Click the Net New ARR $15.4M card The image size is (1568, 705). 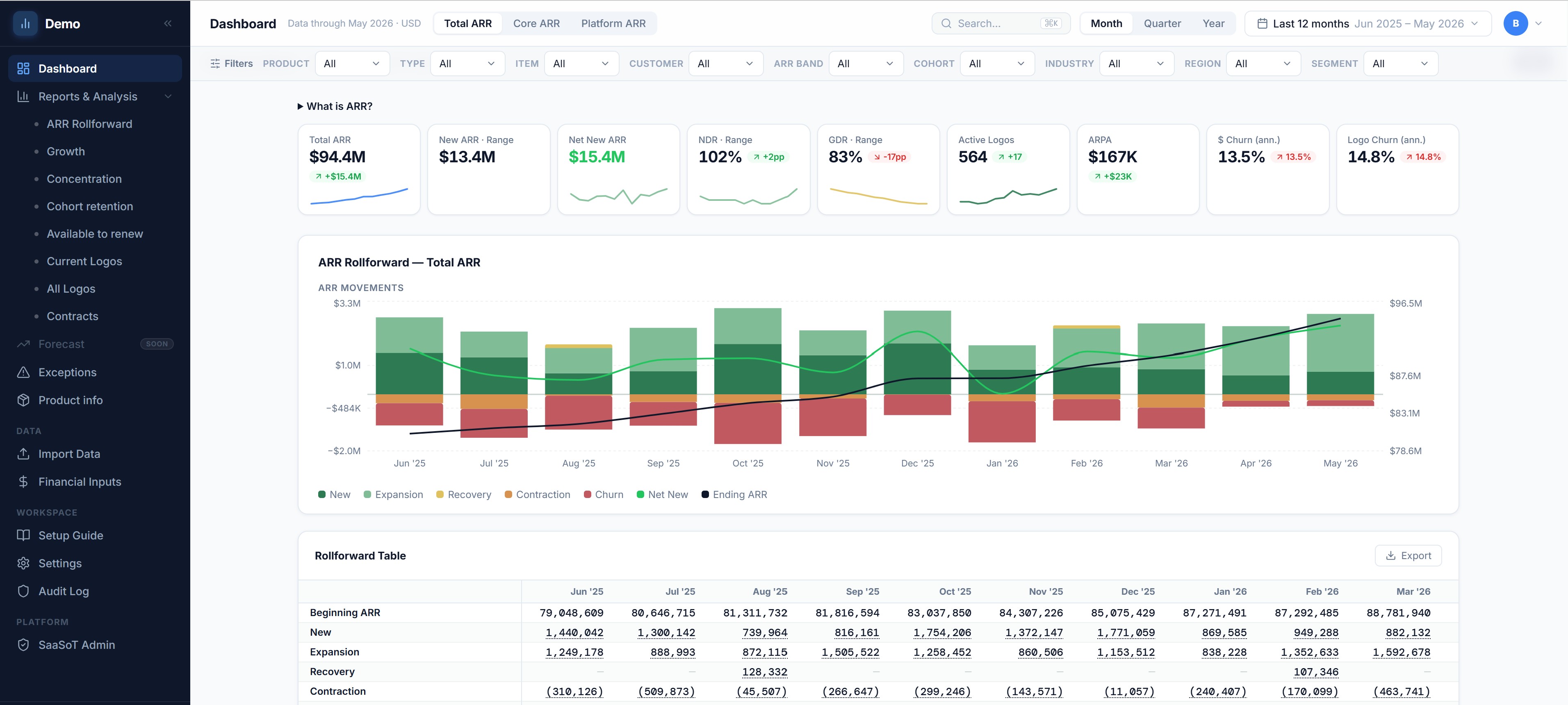pyautogui.click(x=618, y=169)
